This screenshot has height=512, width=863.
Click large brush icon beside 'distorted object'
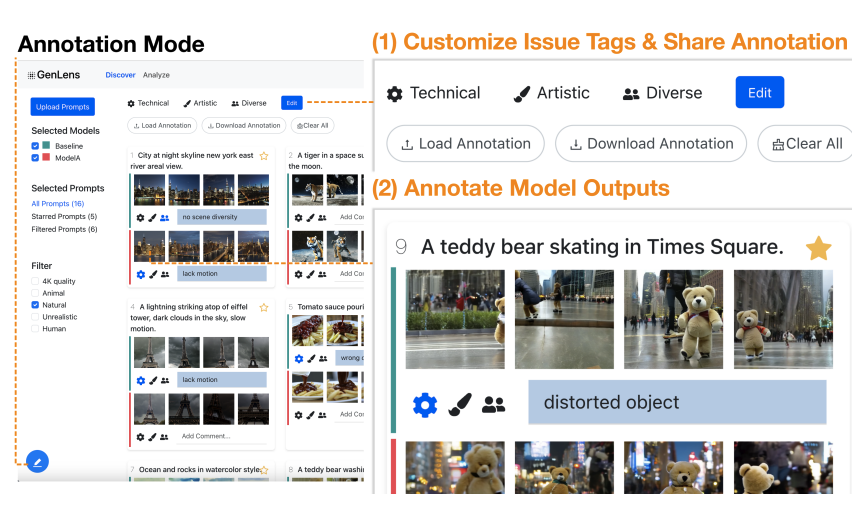point(460,405)
